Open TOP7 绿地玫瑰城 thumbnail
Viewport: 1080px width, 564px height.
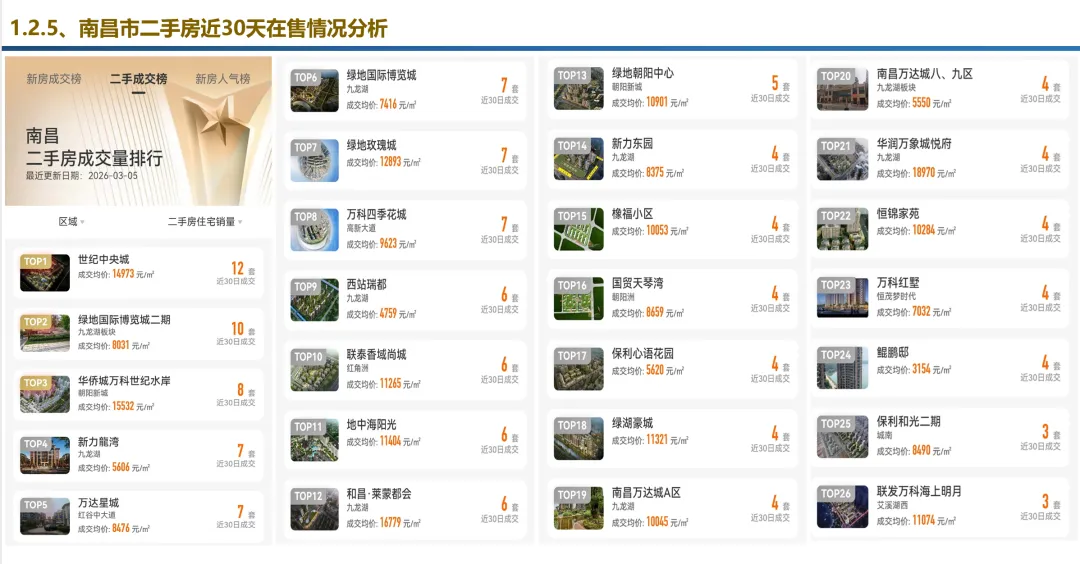pos(315,160)
